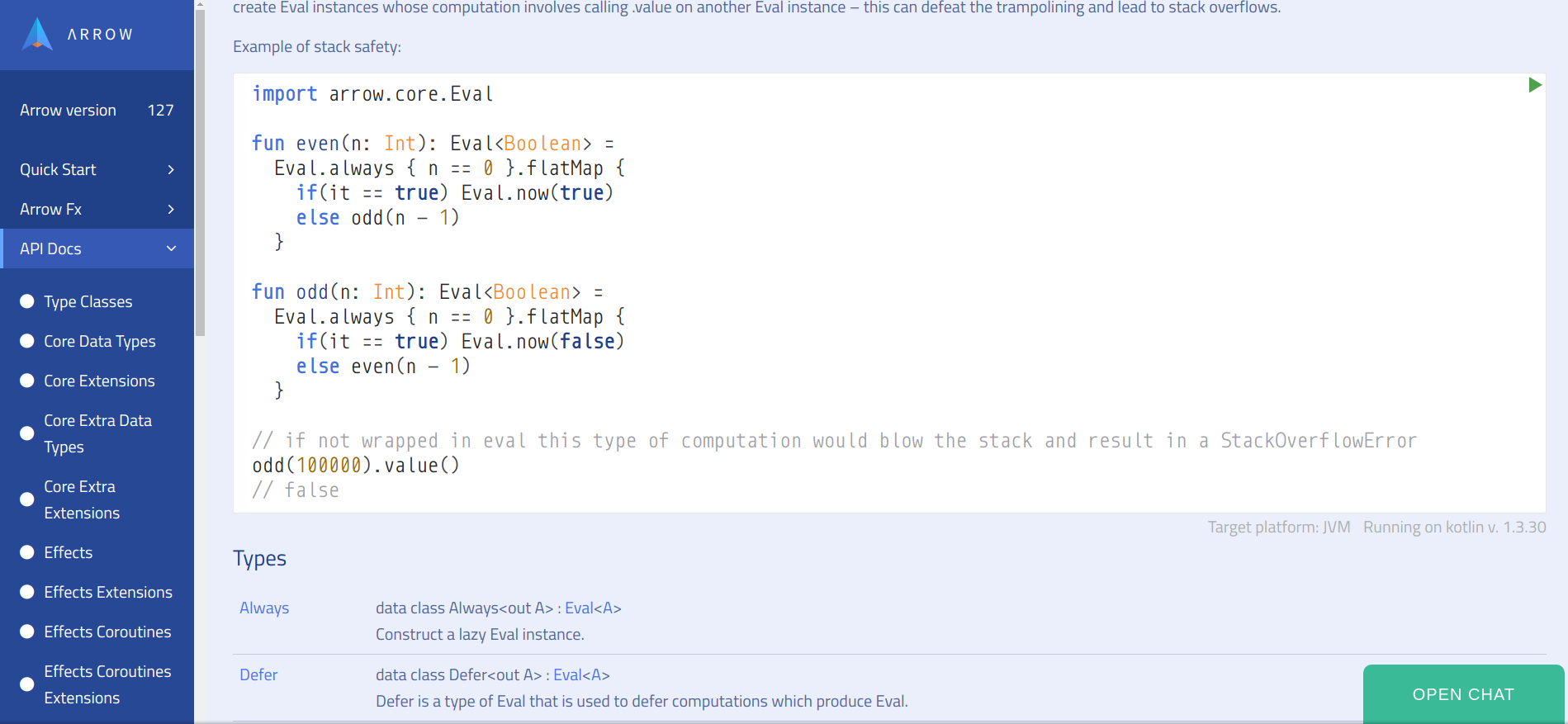Select the Core Extensions bullet icon
The image size is (1568, 724).
[x=27, y=380]
